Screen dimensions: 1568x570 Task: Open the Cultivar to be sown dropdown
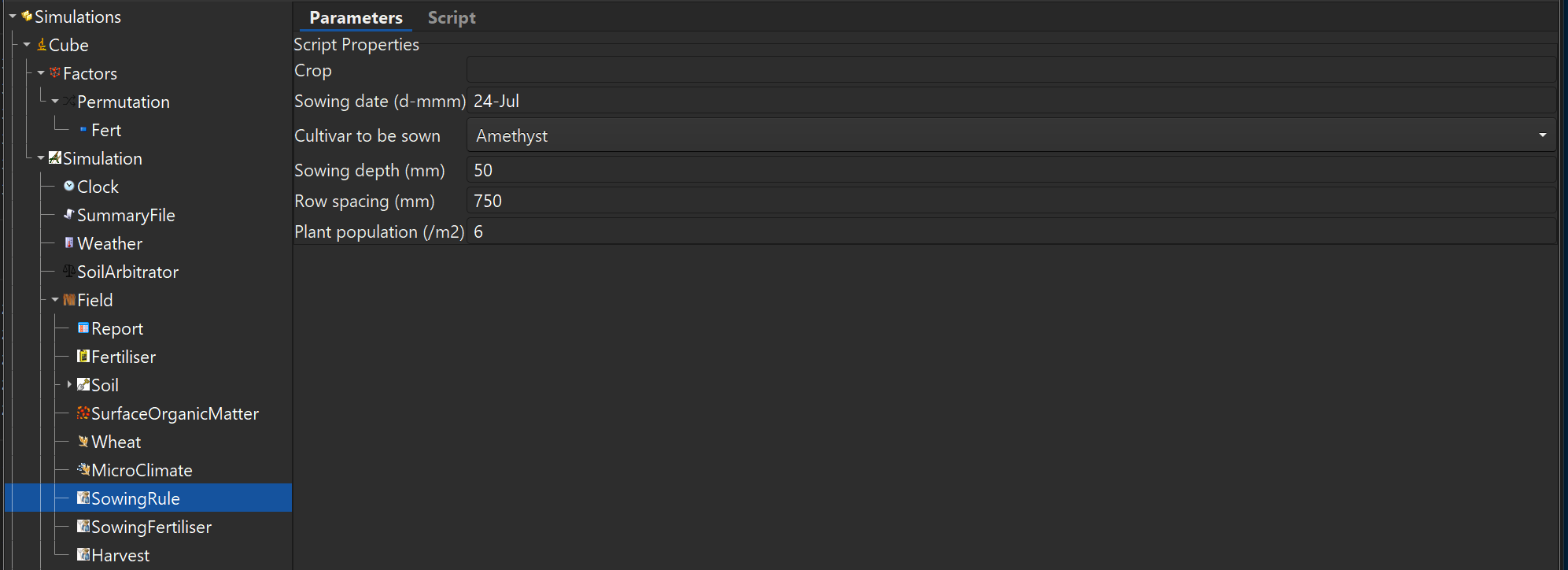(1541, 135)
